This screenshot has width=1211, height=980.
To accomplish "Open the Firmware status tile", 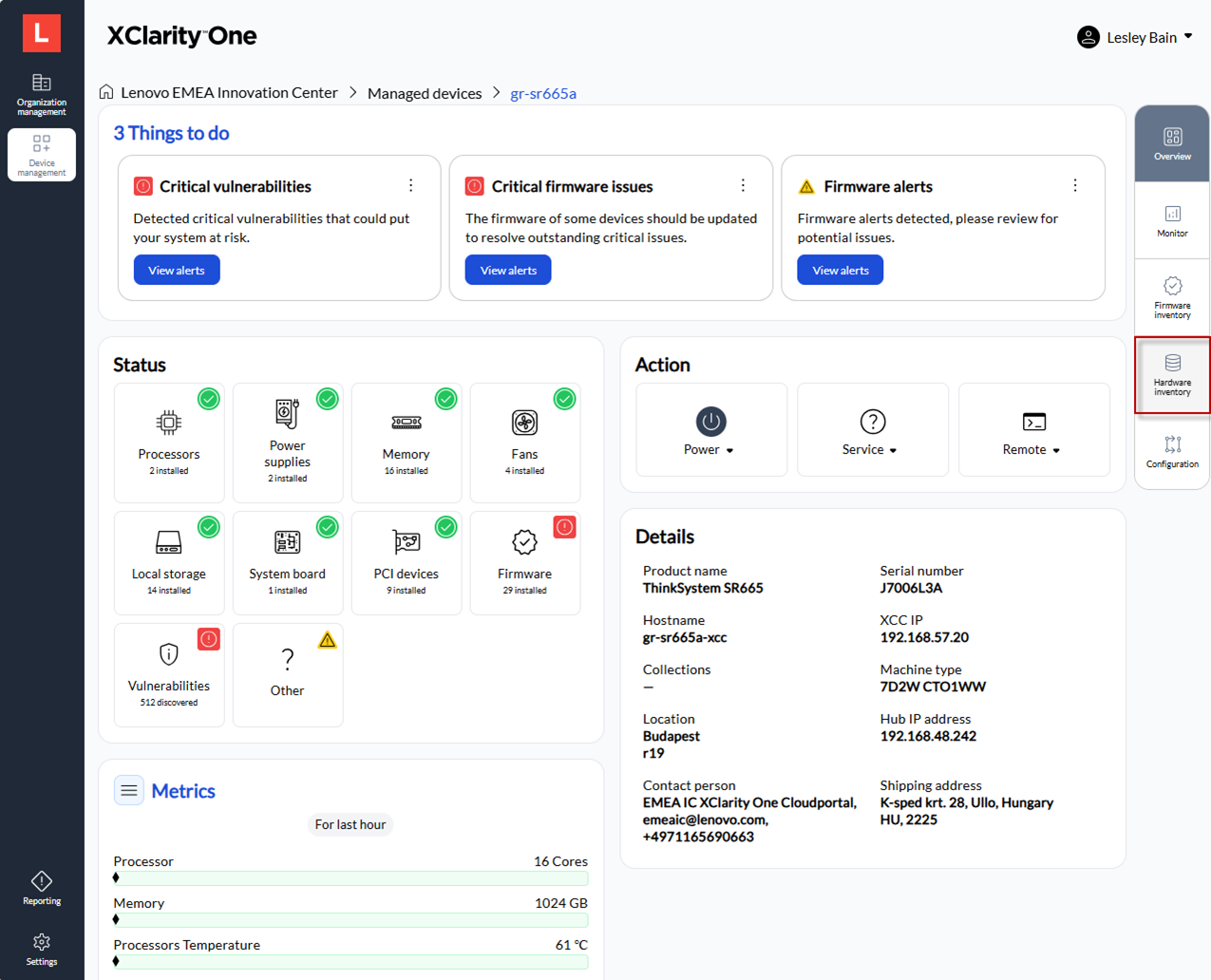I will click(x=524, y=562).
